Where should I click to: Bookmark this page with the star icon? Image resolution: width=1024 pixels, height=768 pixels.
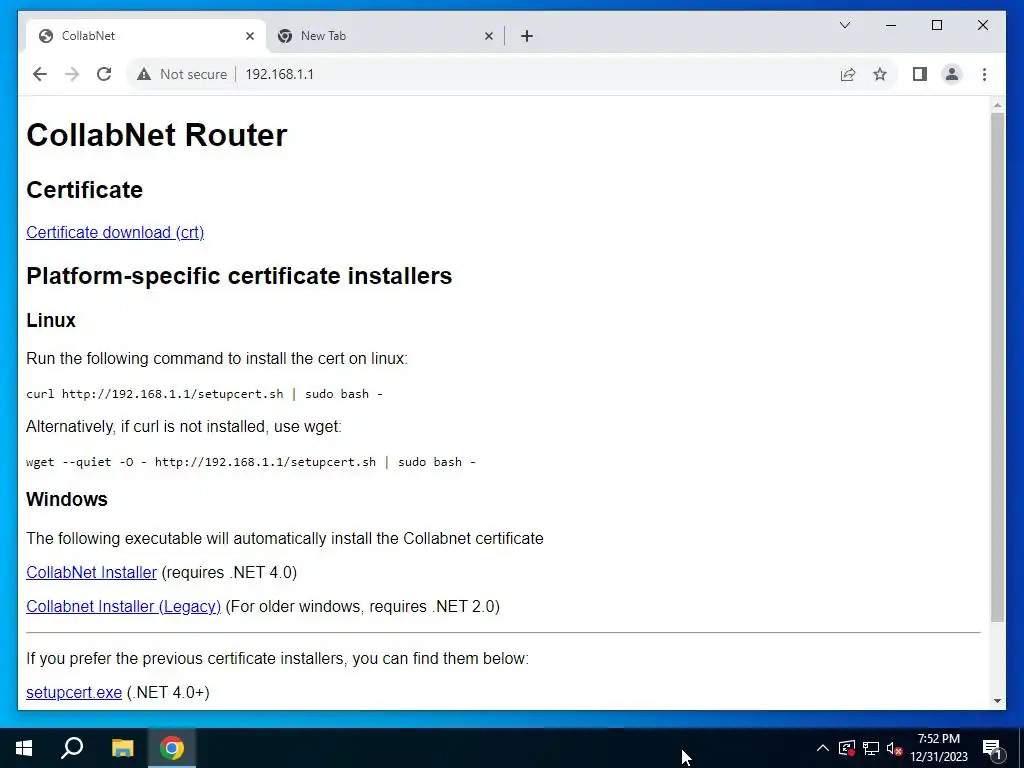click(880, 74)
